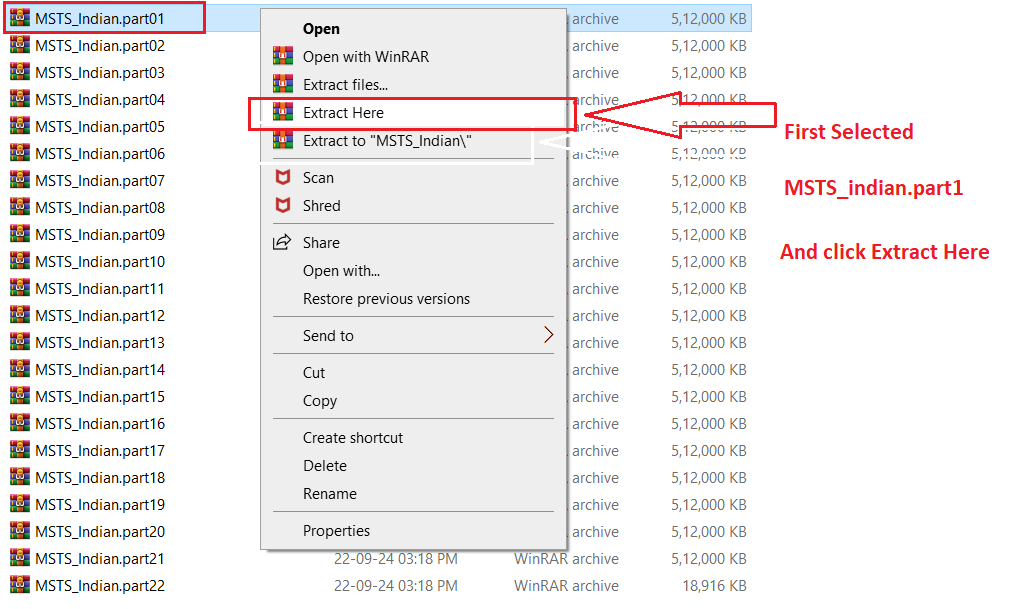Select Extract files... menu entry
This screenshot has height=609, width=1022.
[345, 85]
